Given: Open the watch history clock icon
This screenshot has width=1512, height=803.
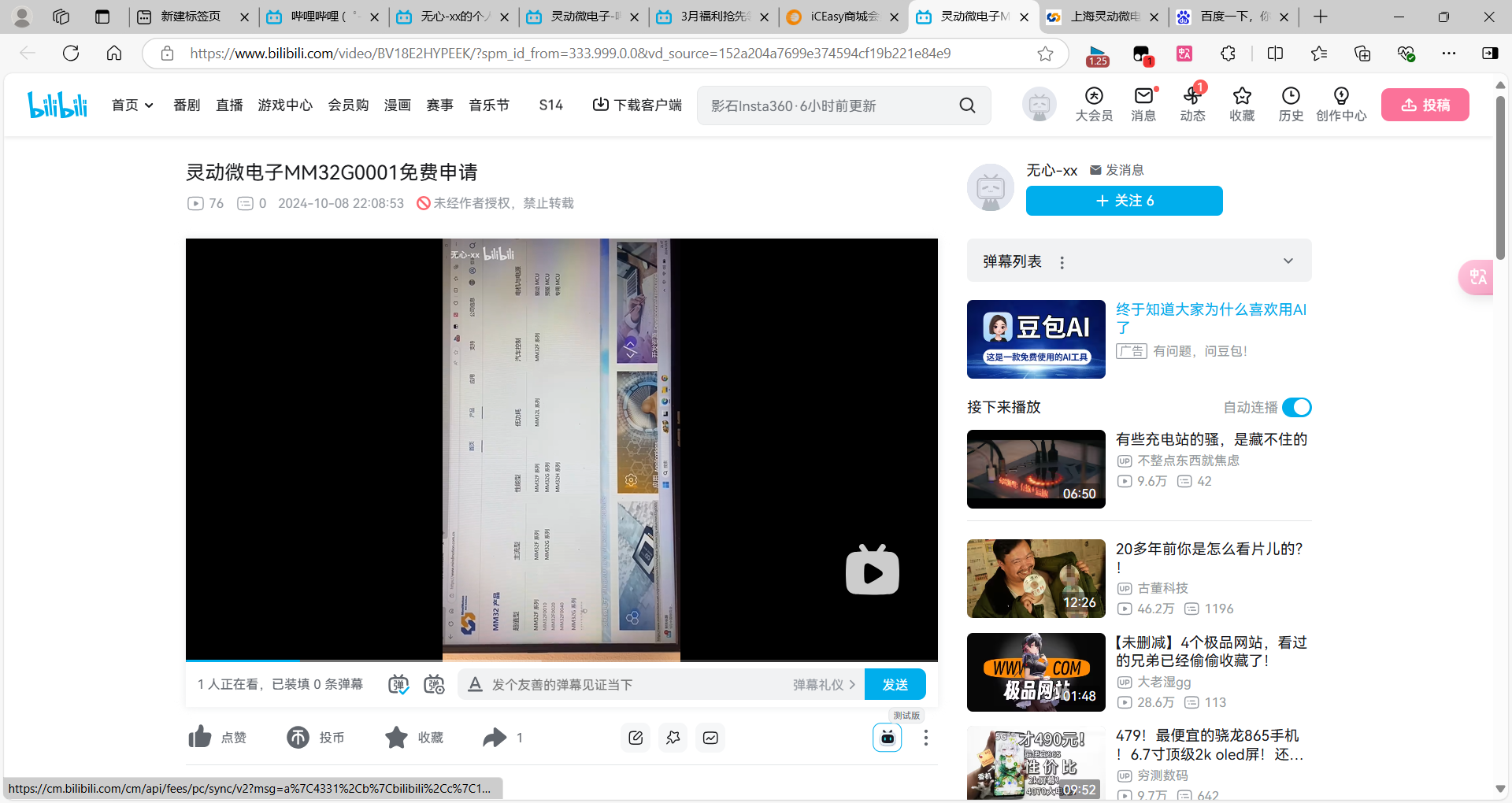Looking at the screenshot, I should (1290, 97).
